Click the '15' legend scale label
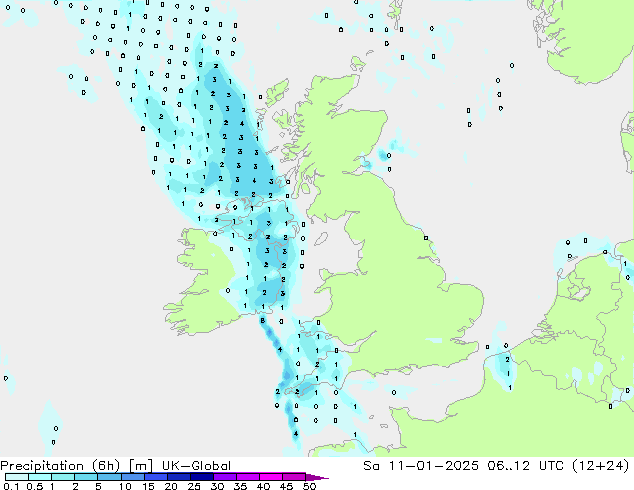 click(x=148, y=486)
